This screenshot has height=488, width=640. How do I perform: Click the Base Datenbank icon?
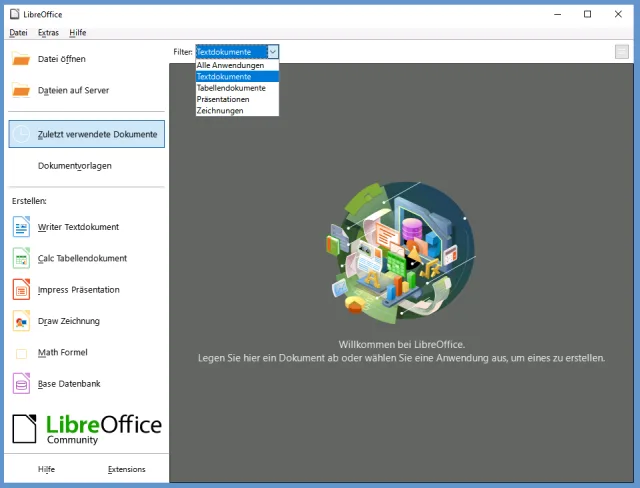click(x=22, y=384)
